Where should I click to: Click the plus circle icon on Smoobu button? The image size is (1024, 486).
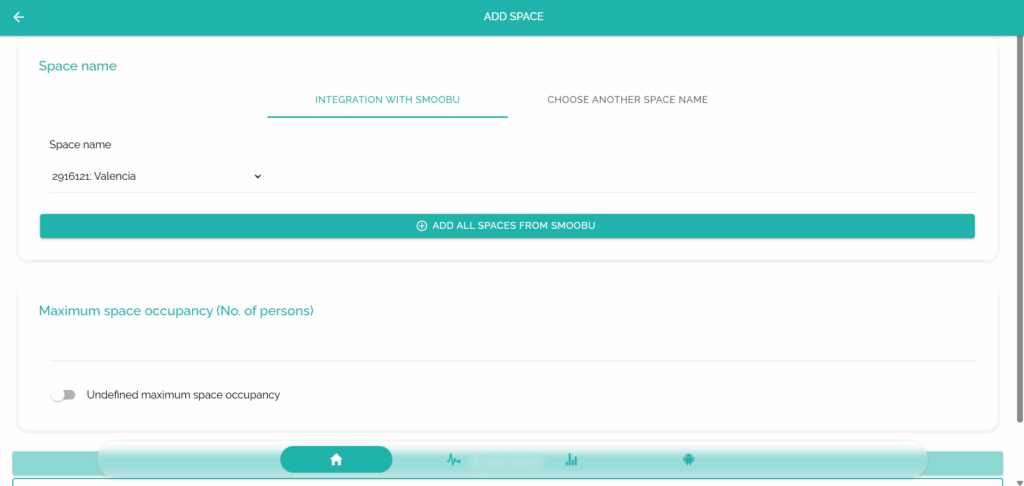pos(421,226)
